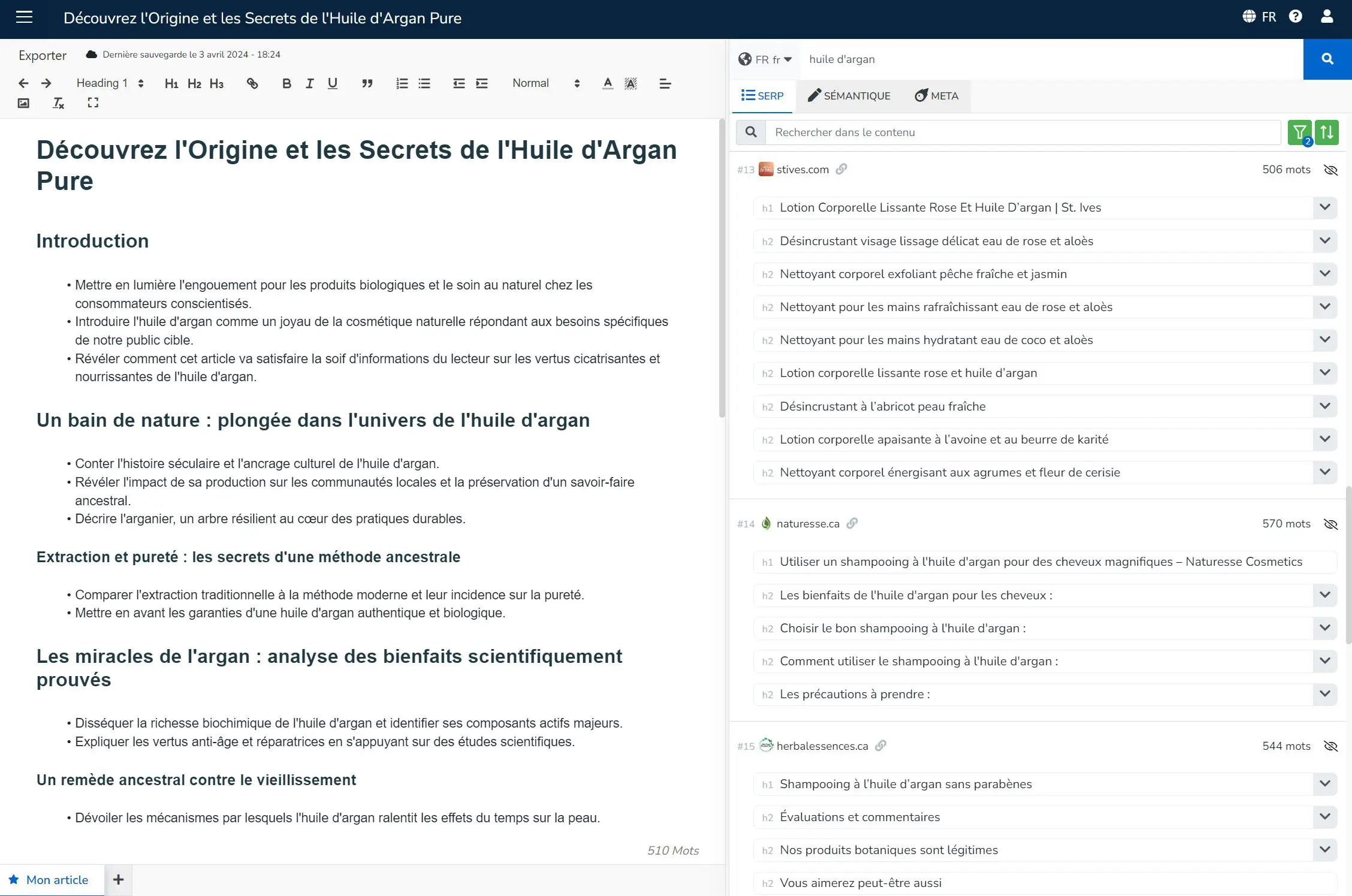Click the undo arrow in editor toolbar
1352x896 pixels.
click(x=23, y=83)
